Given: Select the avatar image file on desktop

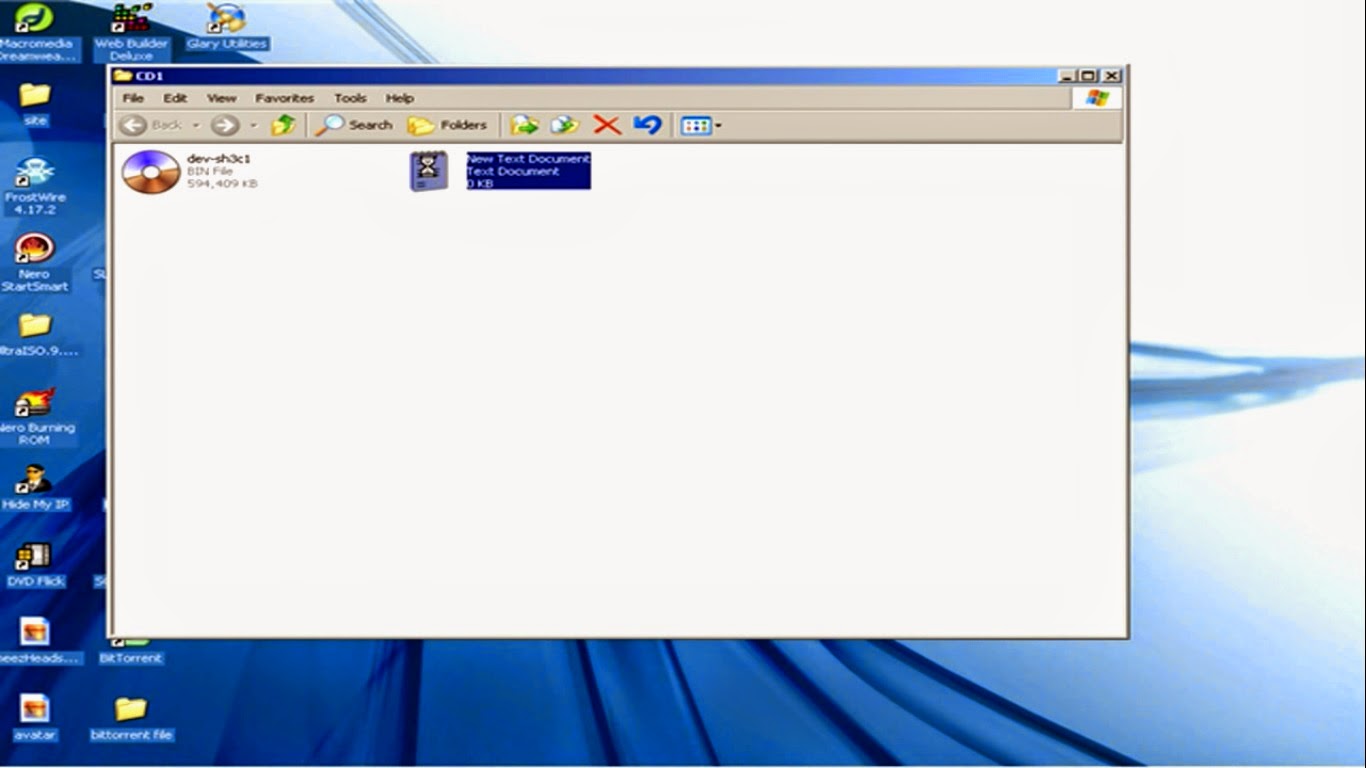Looking at the screenshot, I should [x=35, y=719].
